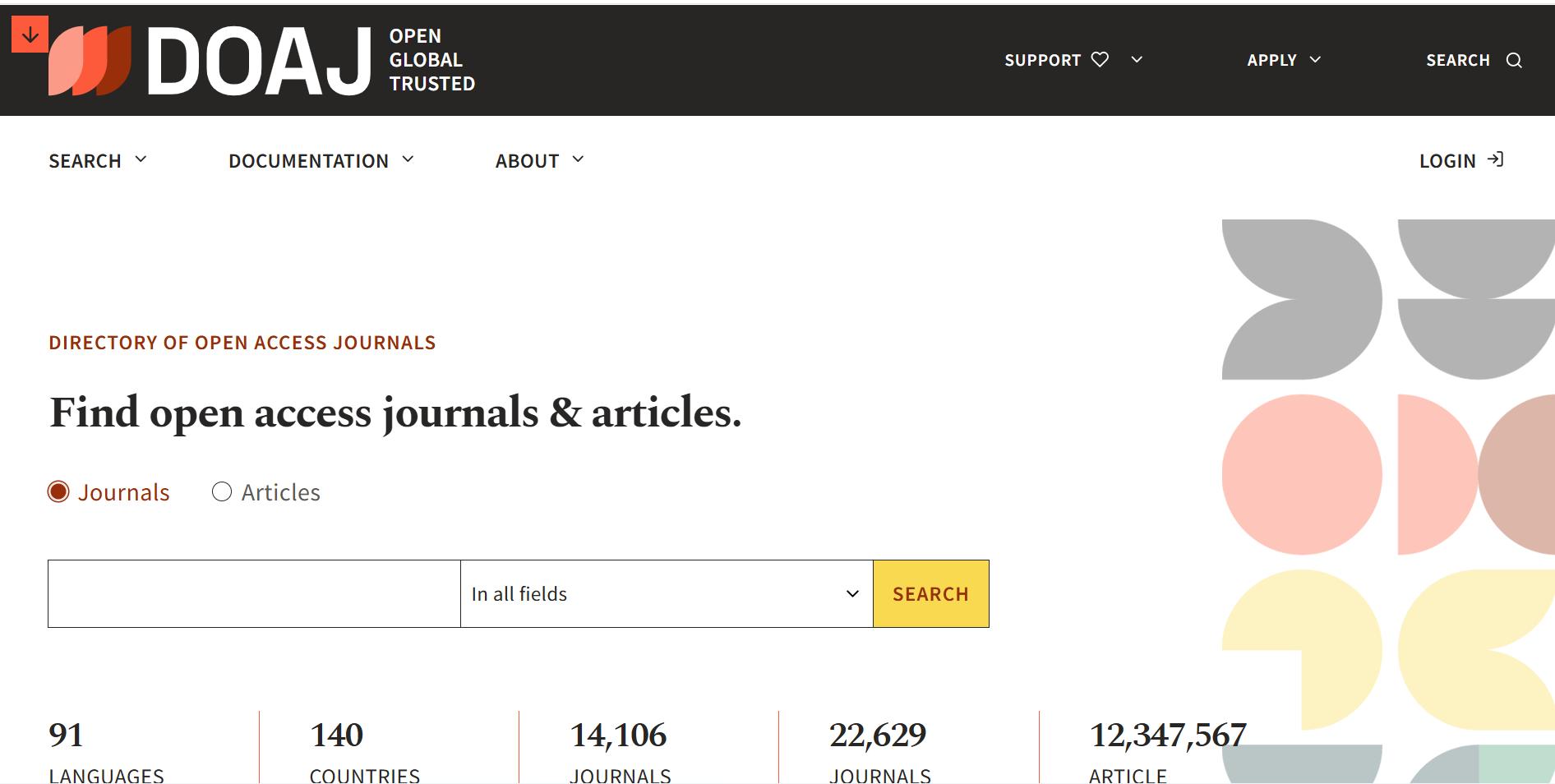Select the Articles radio button
The height and width of the screenshot is (784, 1555).
[x=222, y=491]
